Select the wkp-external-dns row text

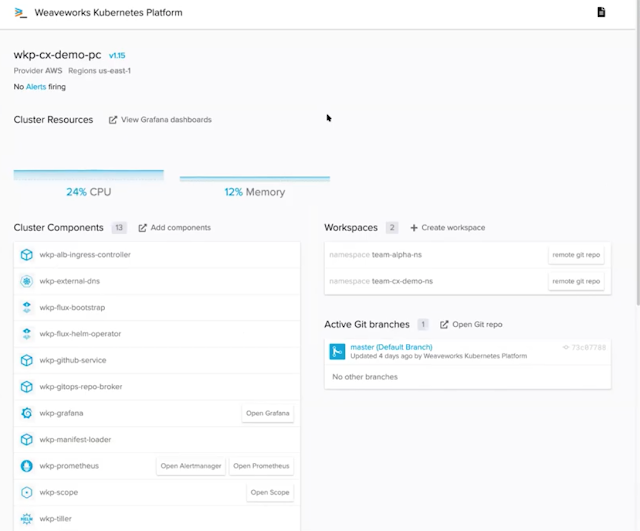[x=69, y=281]
